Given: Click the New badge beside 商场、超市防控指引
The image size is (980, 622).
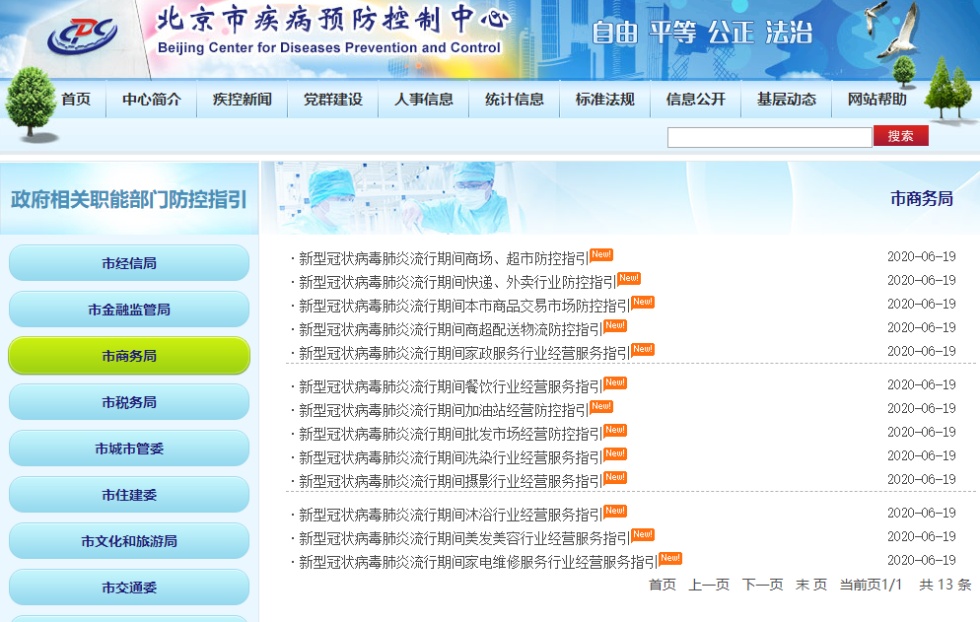Looking at the screenshot, I should coord(602,253).
